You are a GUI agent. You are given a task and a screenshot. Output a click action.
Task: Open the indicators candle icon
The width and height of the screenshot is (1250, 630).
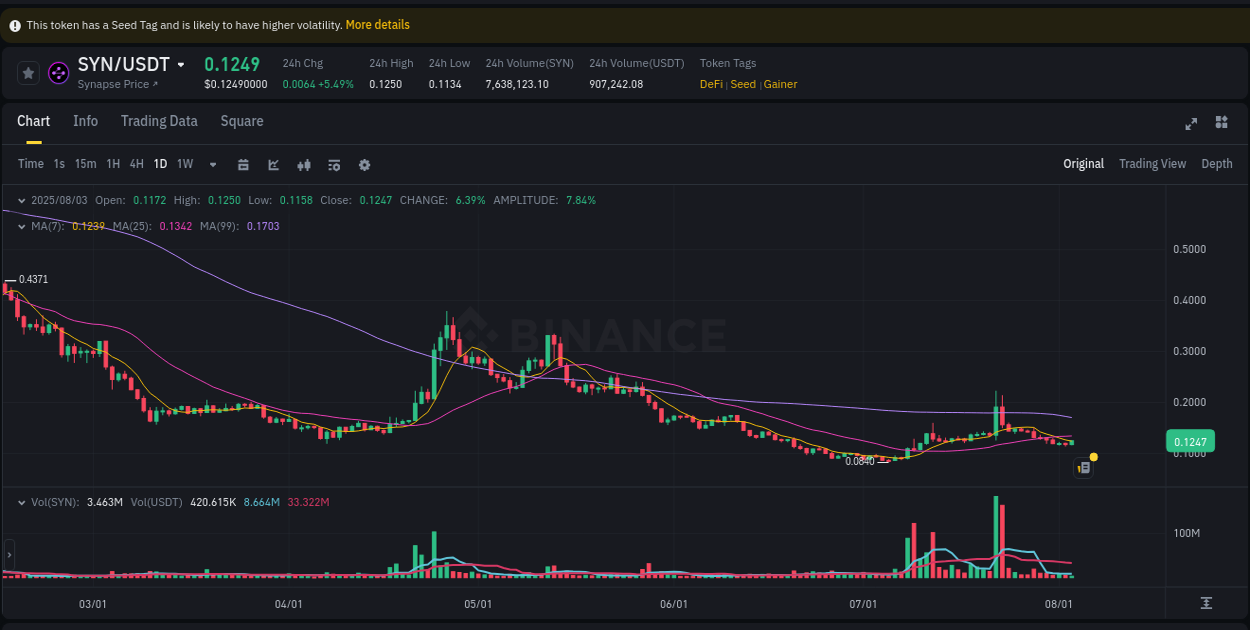click(x=304, y=164)
